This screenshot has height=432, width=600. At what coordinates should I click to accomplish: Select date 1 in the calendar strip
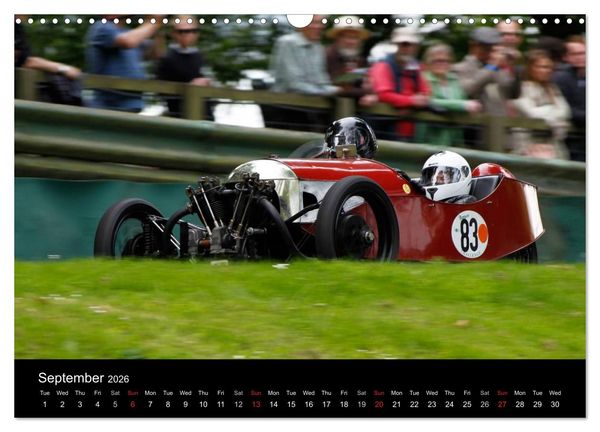click(45, 404)
